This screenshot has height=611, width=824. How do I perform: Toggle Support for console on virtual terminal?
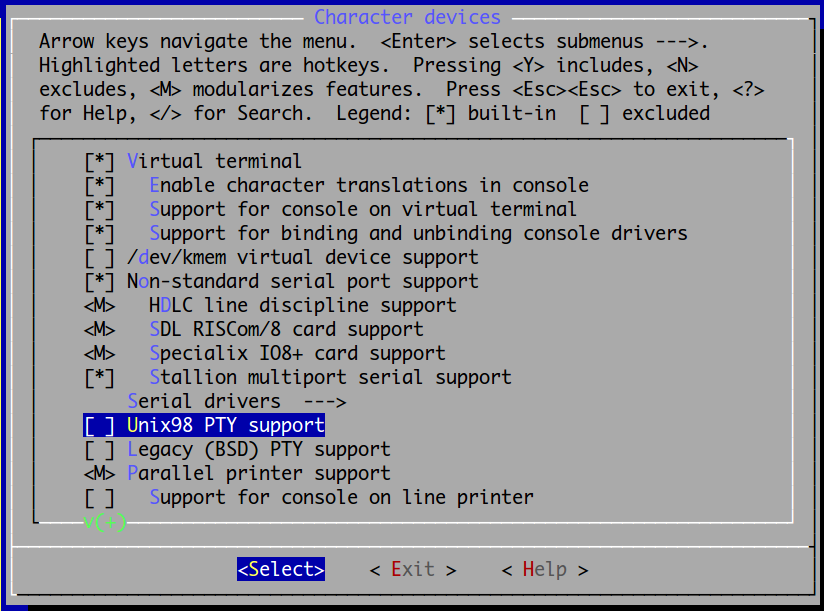[x=99, y=210]
